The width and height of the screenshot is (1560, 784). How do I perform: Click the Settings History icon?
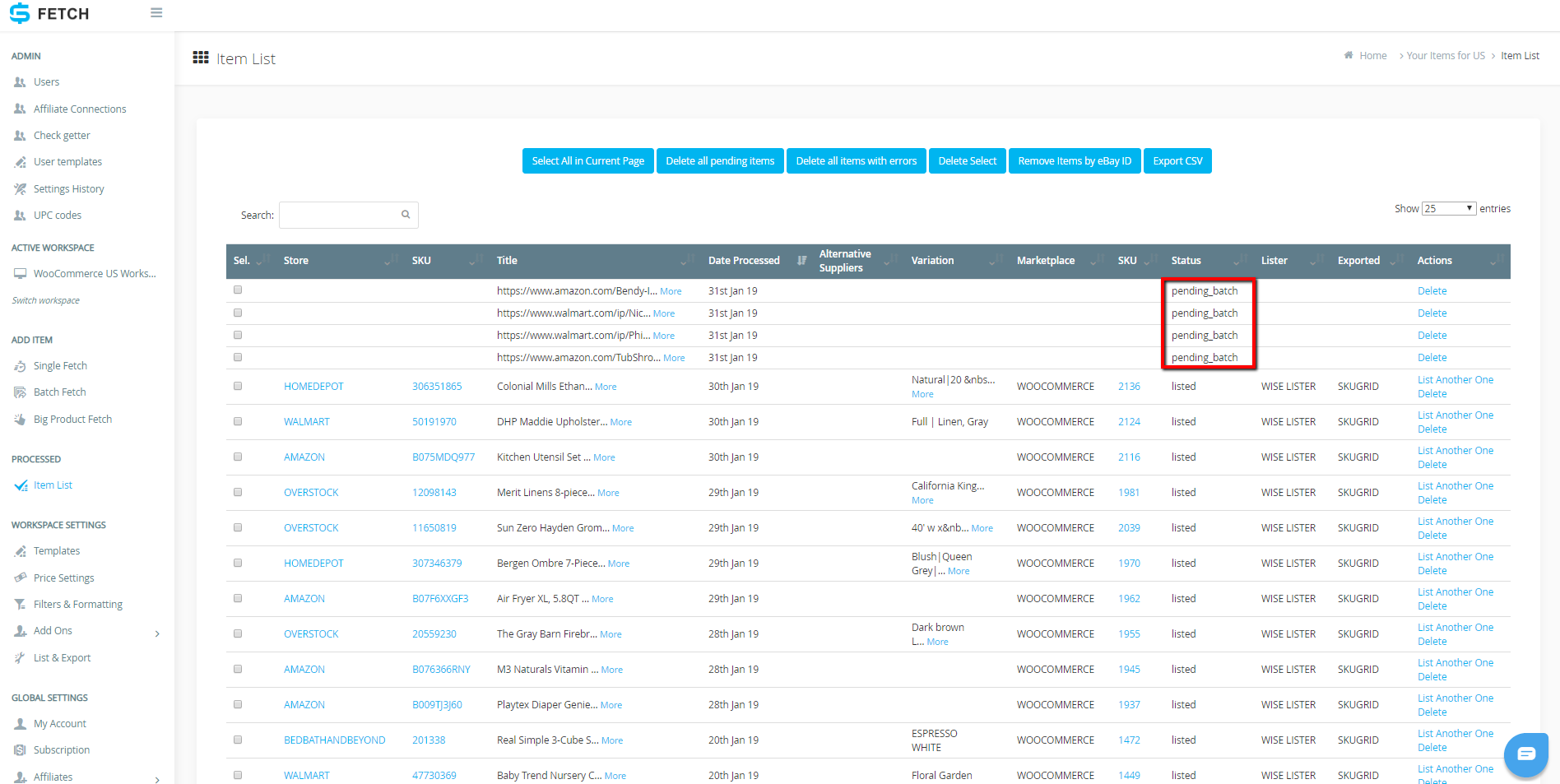pyautogui.click(x=20, y=189)
